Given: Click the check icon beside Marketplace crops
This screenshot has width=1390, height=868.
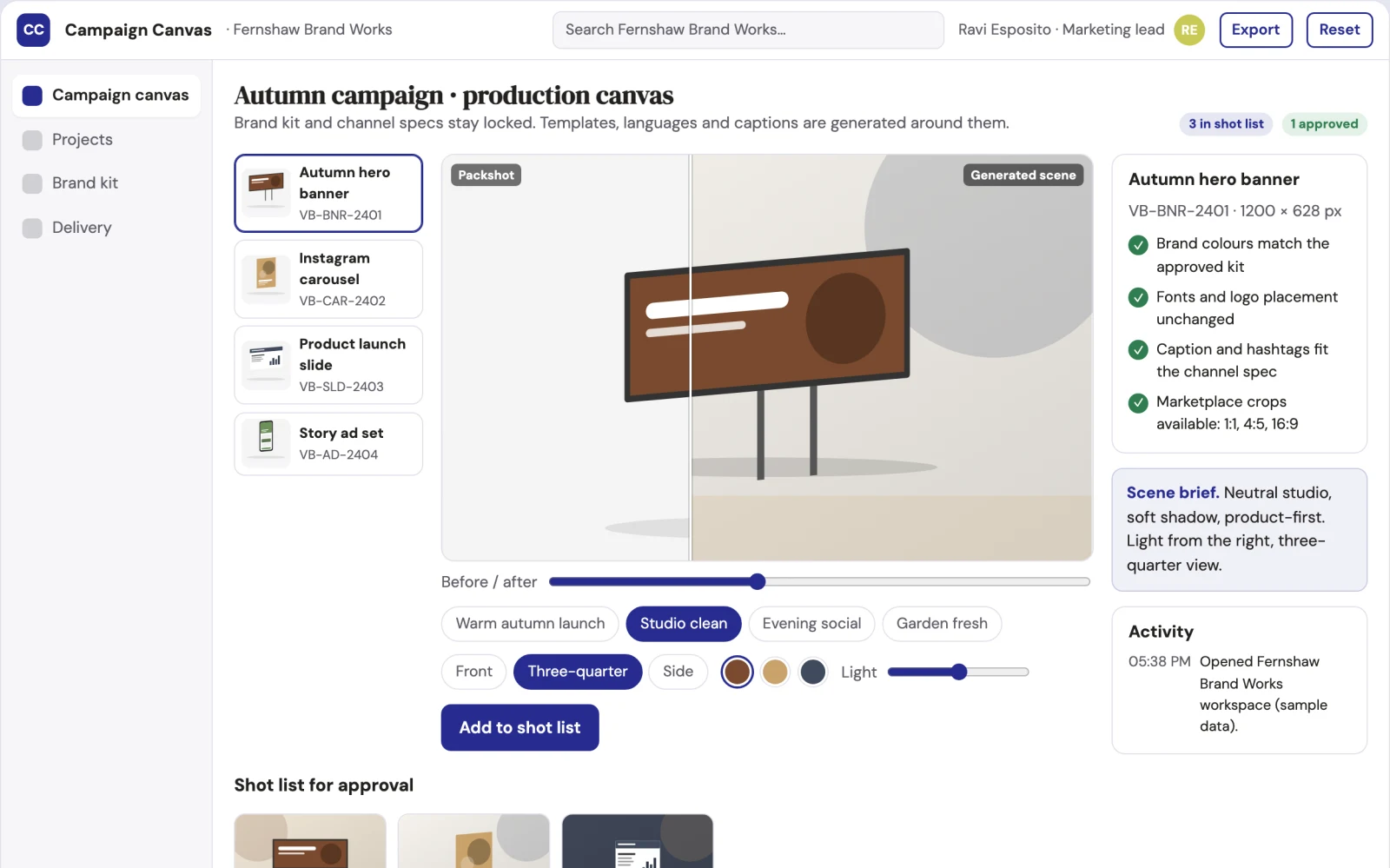Looking at the screenshot, I should coord(1138,403).
